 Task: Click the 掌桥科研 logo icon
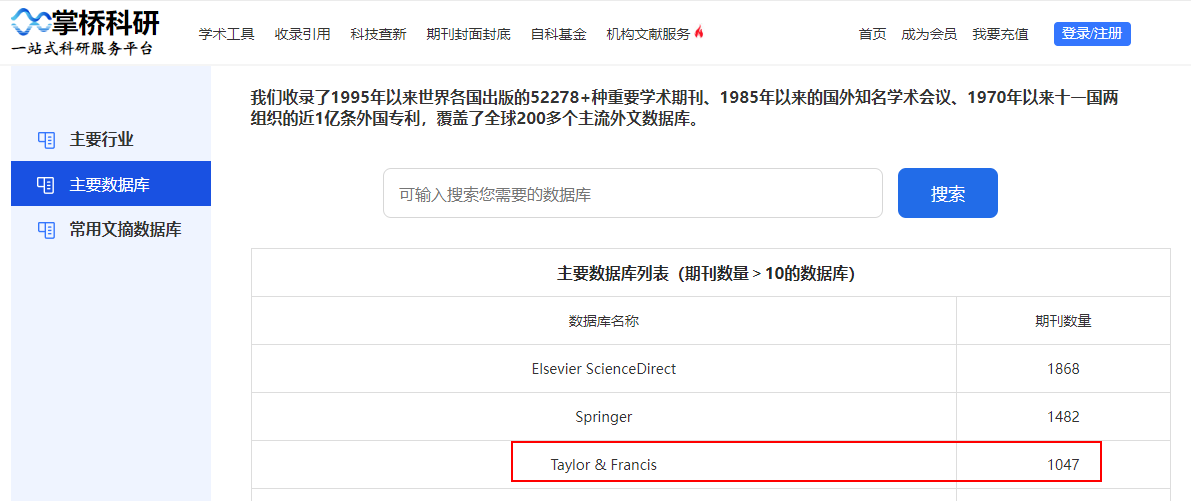pyautogui.click(x=30, y=22)
